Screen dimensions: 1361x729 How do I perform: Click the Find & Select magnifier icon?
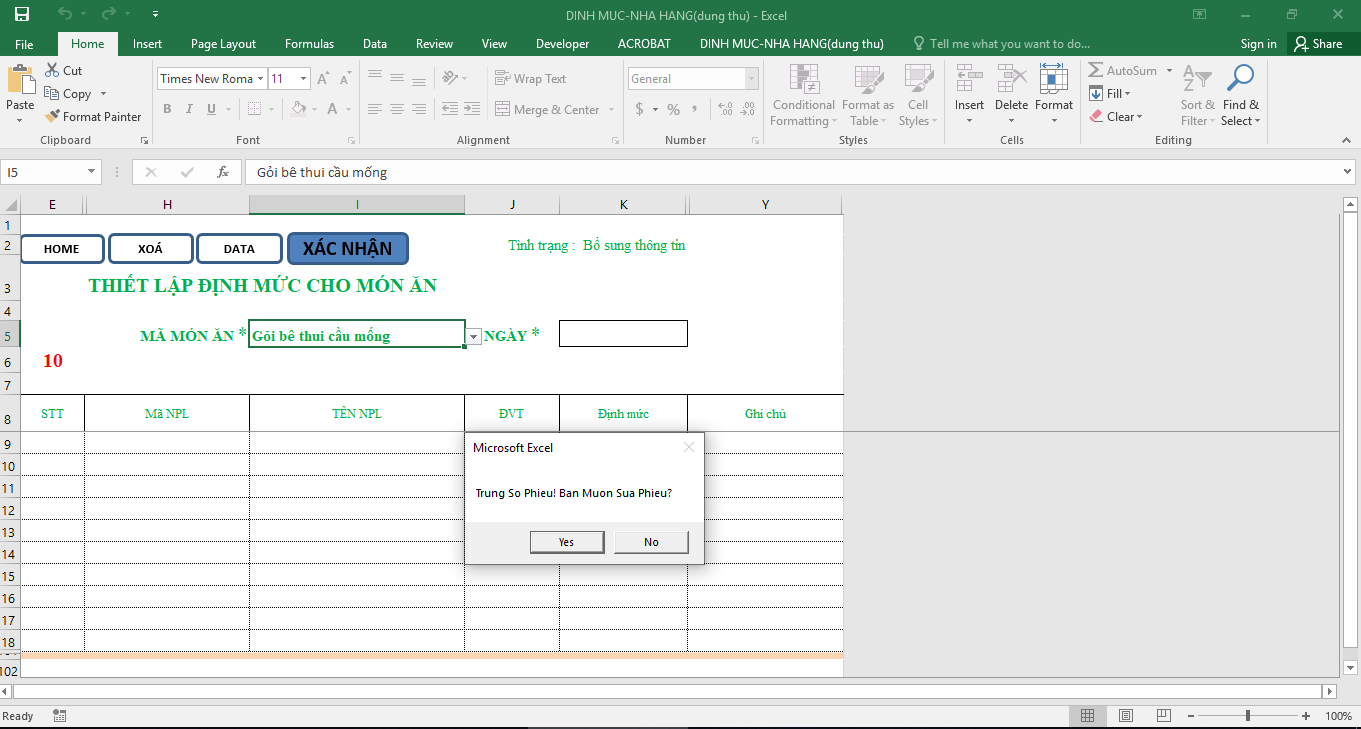(x=1240, y=80)
